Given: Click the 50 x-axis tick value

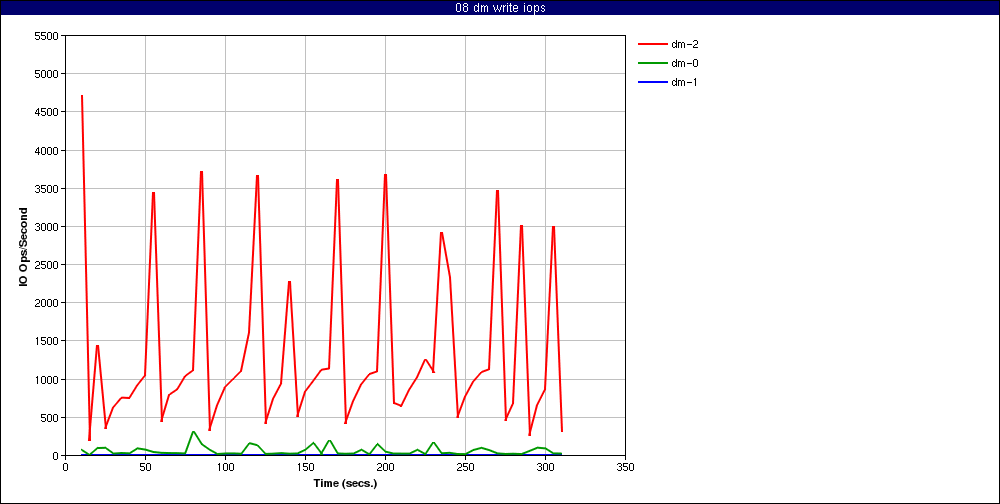Looking at the screenshot, I should pyautogui.click(x=145, y=466).
